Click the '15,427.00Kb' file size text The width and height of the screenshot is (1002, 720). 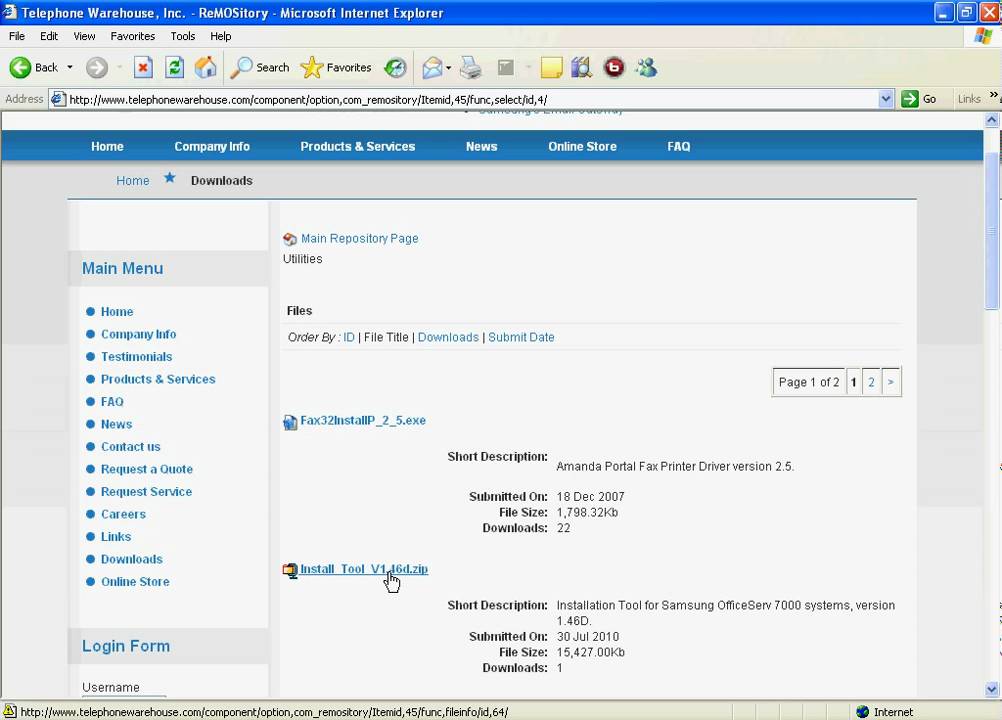[590, 652]
